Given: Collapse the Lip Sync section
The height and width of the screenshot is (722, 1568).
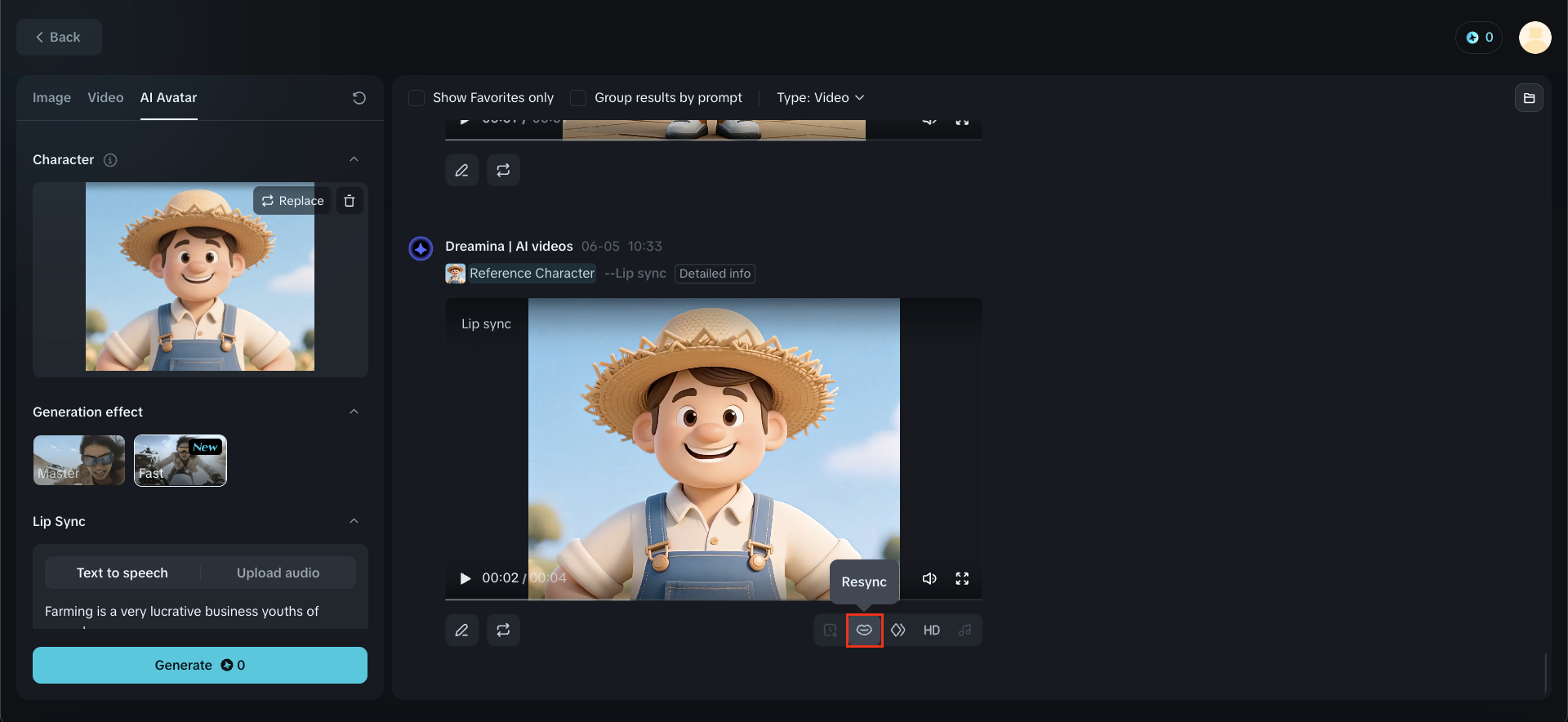Looking at the screenshot, I should [x=354, y=521].
